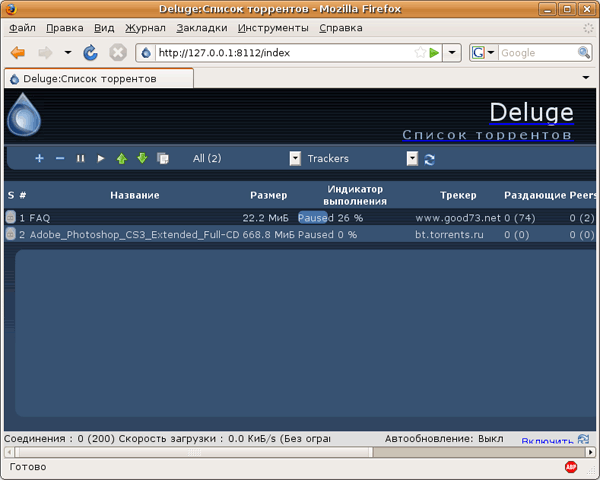
Task: Sort by Индикатор выполнения column header
Action: pos(355,195)
